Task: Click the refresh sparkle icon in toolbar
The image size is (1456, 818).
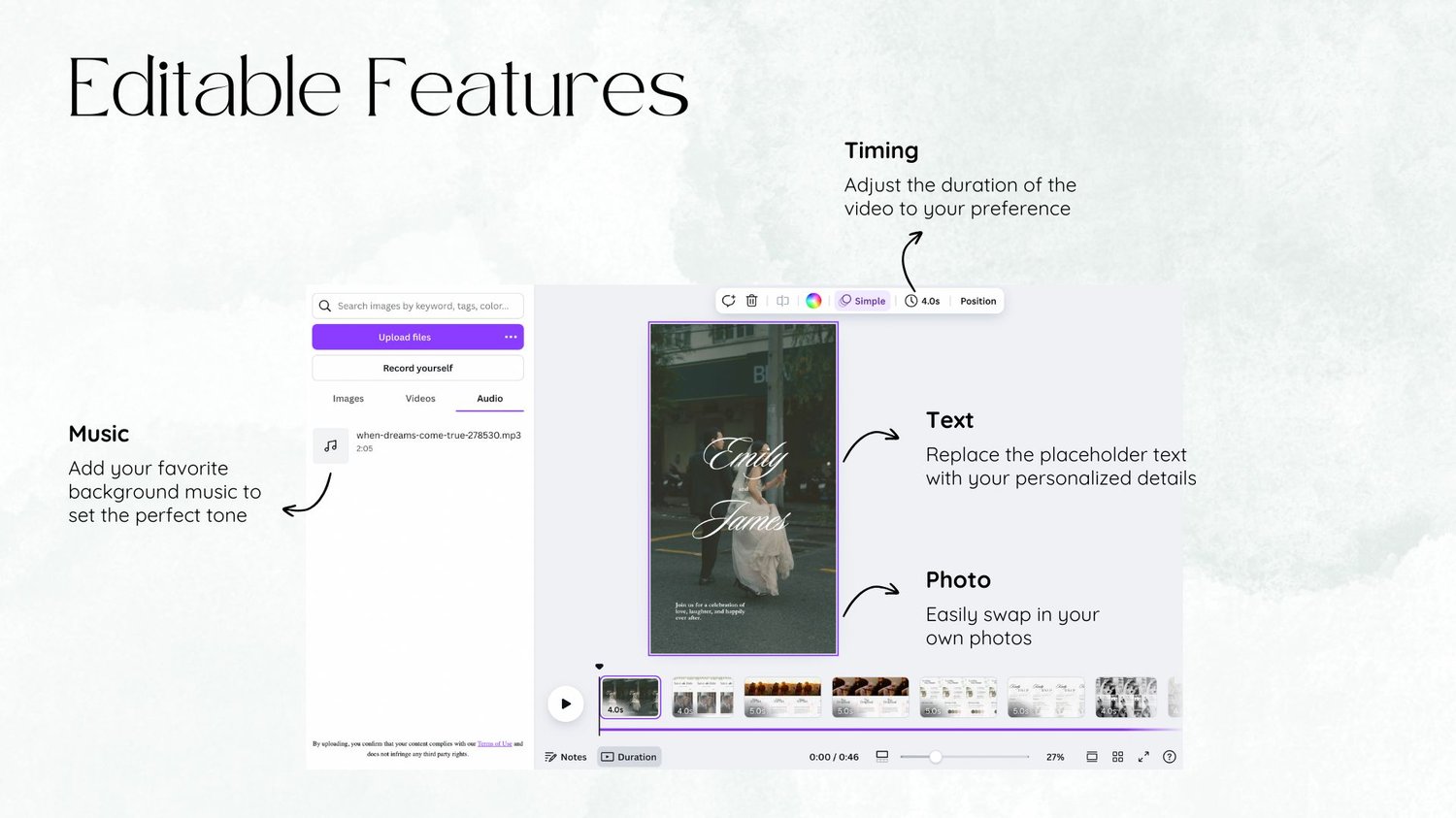Action: click(728, 301)
